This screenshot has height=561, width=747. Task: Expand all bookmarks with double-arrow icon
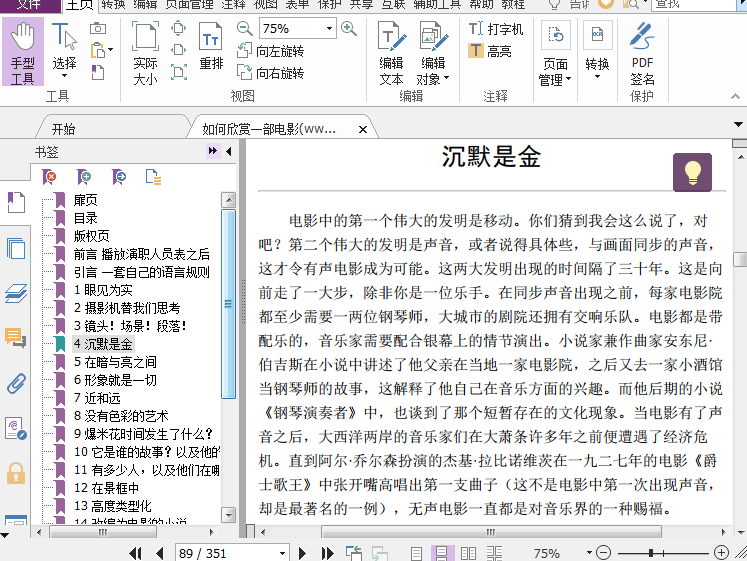tap(212, 151)
